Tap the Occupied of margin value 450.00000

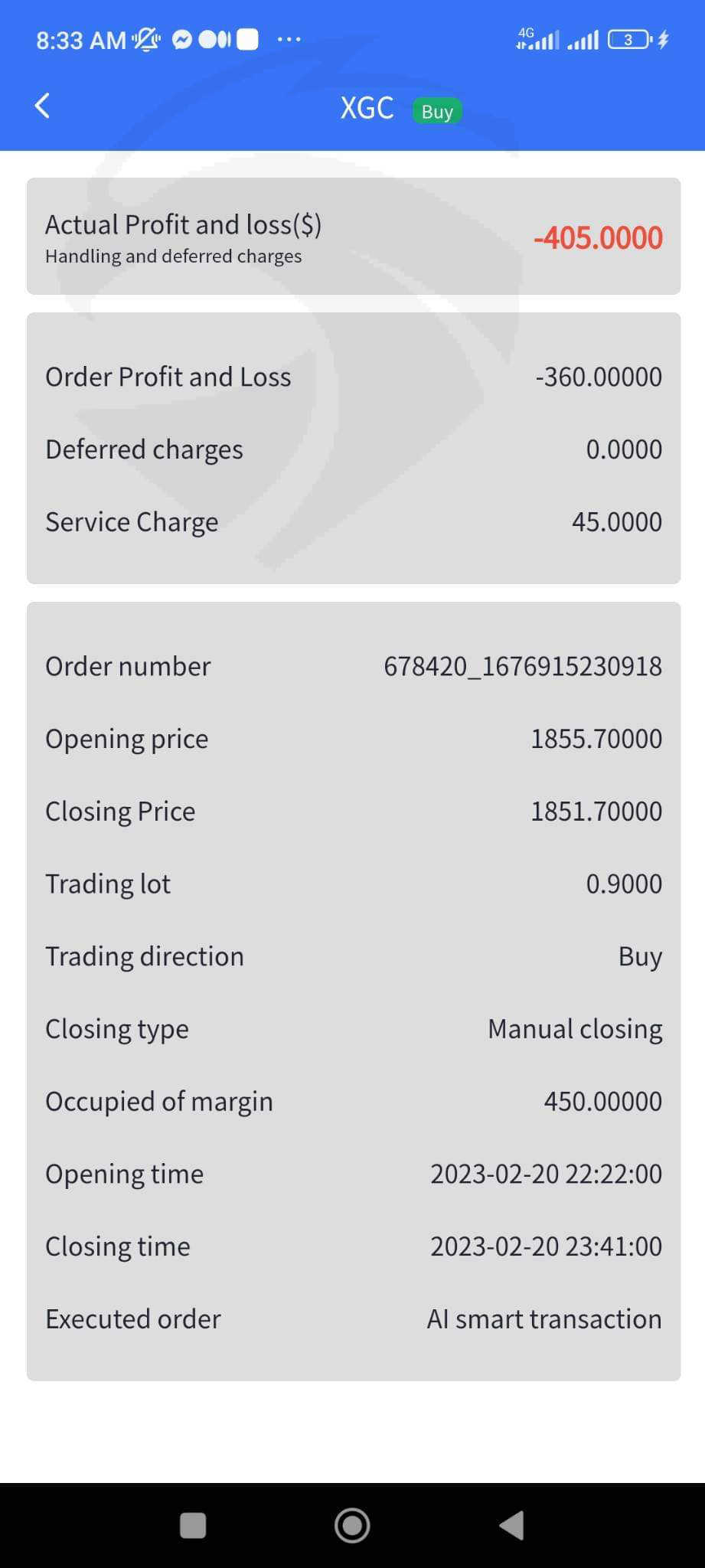pos(602,1102)
